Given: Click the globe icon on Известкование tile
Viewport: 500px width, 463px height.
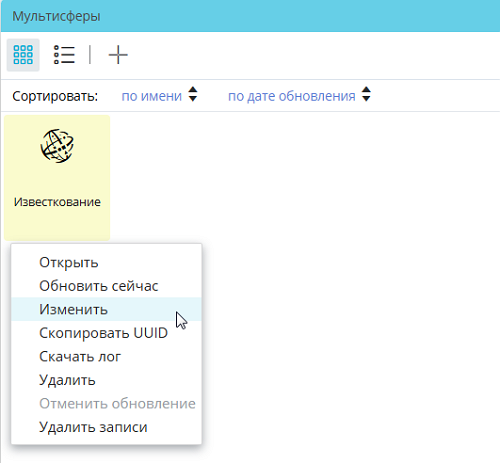Looking at the screenshot, I should (57, 146).
